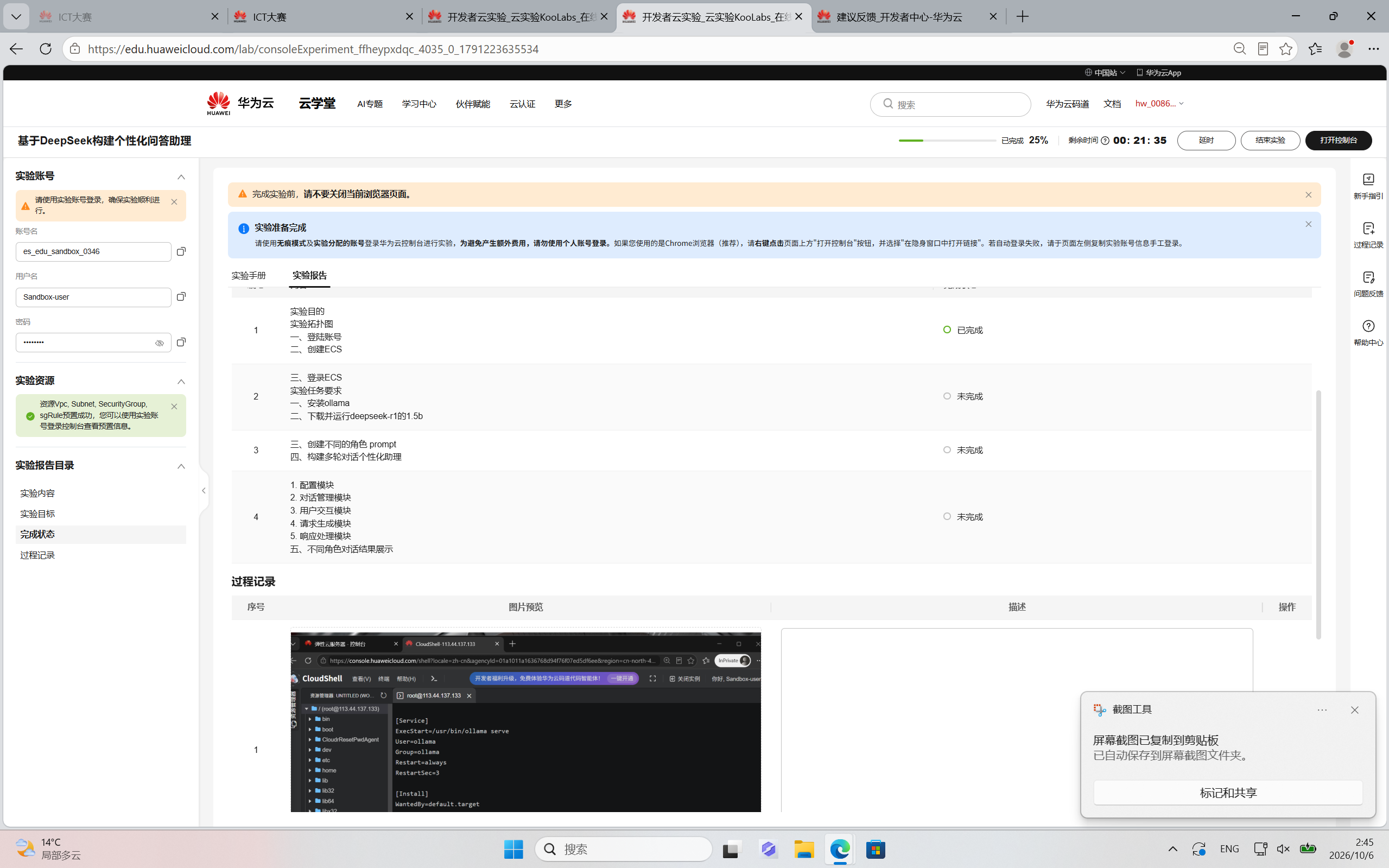
Task: Open the immersive reader icon
Action: pyautogui.click(x=1263, y=49)
